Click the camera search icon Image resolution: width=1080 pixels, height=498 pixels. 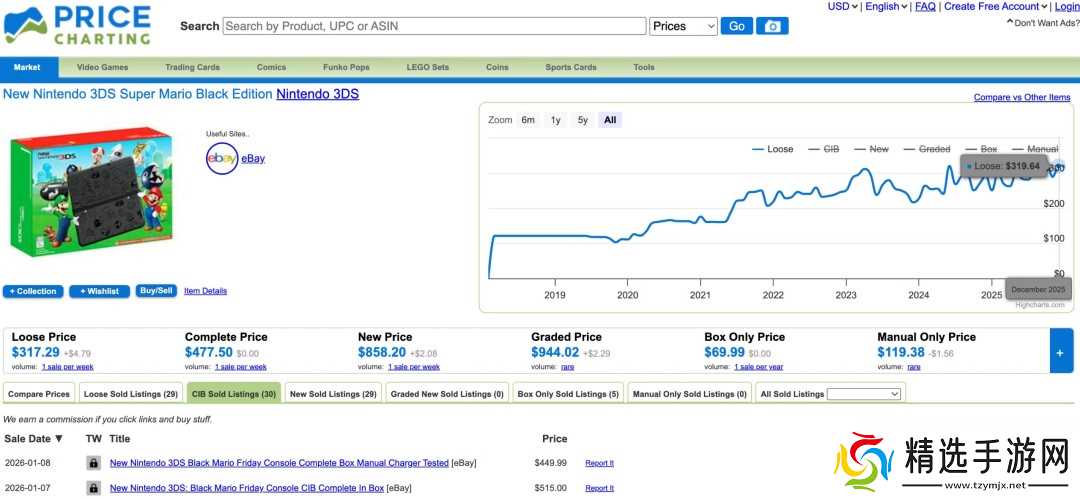[772, 26]
